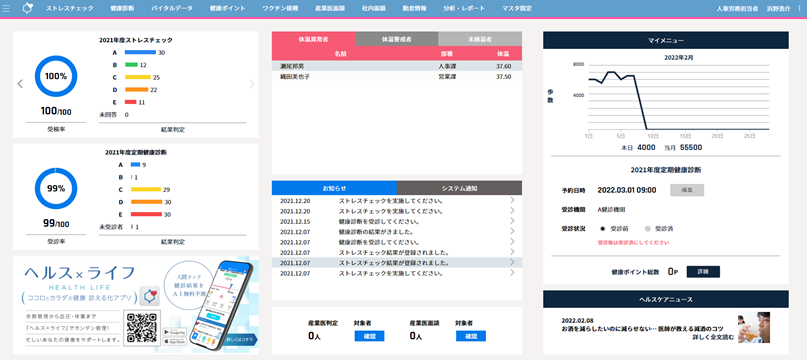Click 2021年度定期健康診断 title in left card
807x360 pixels.
(136, 152)
